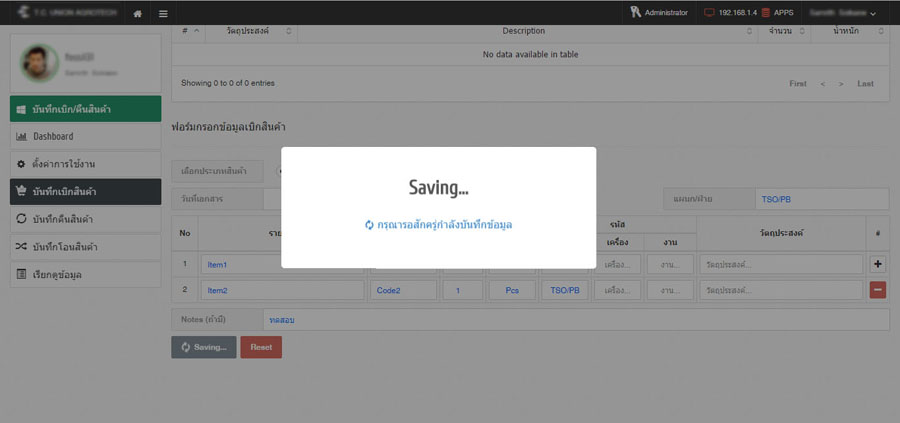Screen dimensions: 900x423
Task: Click the งาน field in row 2
Action: (x=670, y=290)
